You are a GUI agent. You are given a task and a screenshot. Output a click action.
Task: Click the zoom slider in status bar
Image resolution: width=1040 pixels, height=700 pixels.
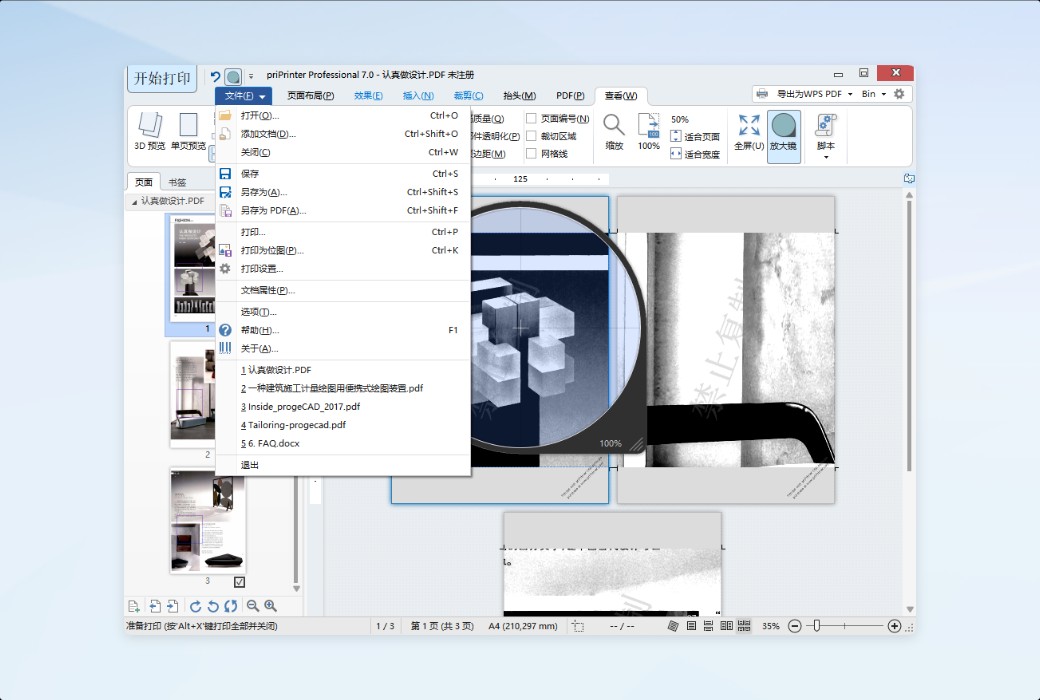coord(816,626)
